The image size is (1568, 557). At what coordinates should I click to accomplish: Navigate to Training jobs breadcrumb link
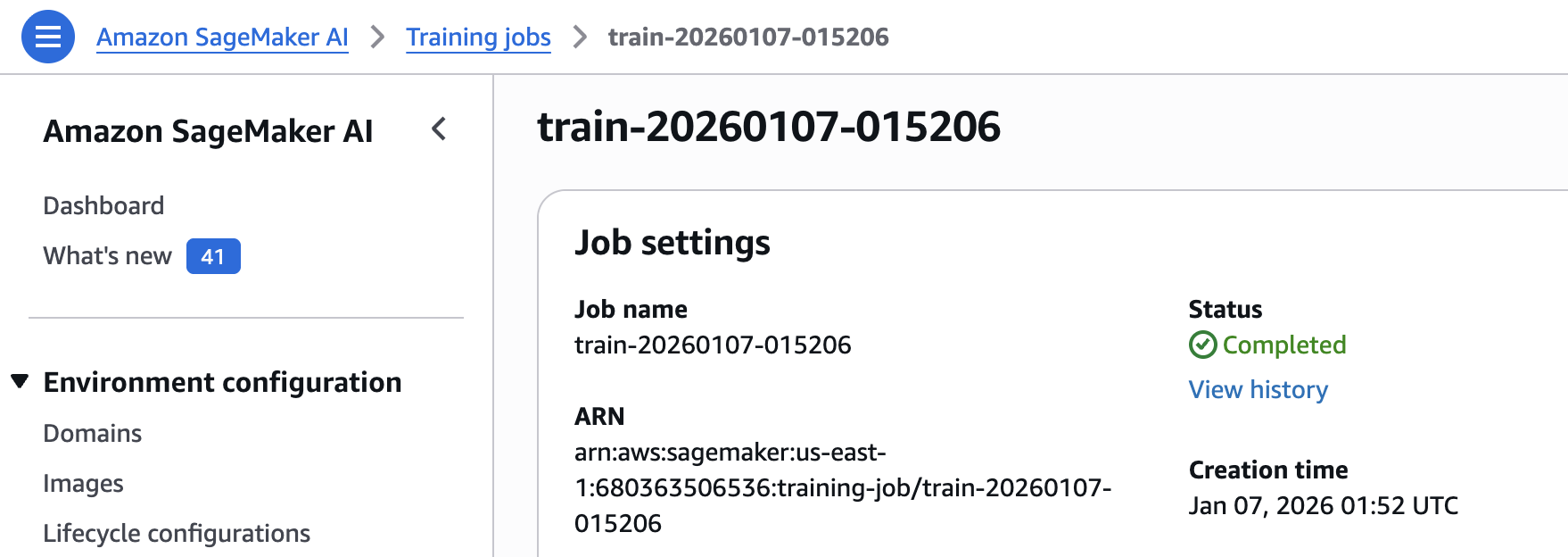[478, 37]
